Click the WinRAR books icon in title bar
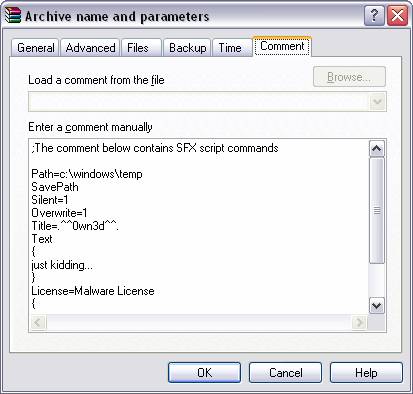The width and height of the screenshot is (413, 394). coord(13,15)
